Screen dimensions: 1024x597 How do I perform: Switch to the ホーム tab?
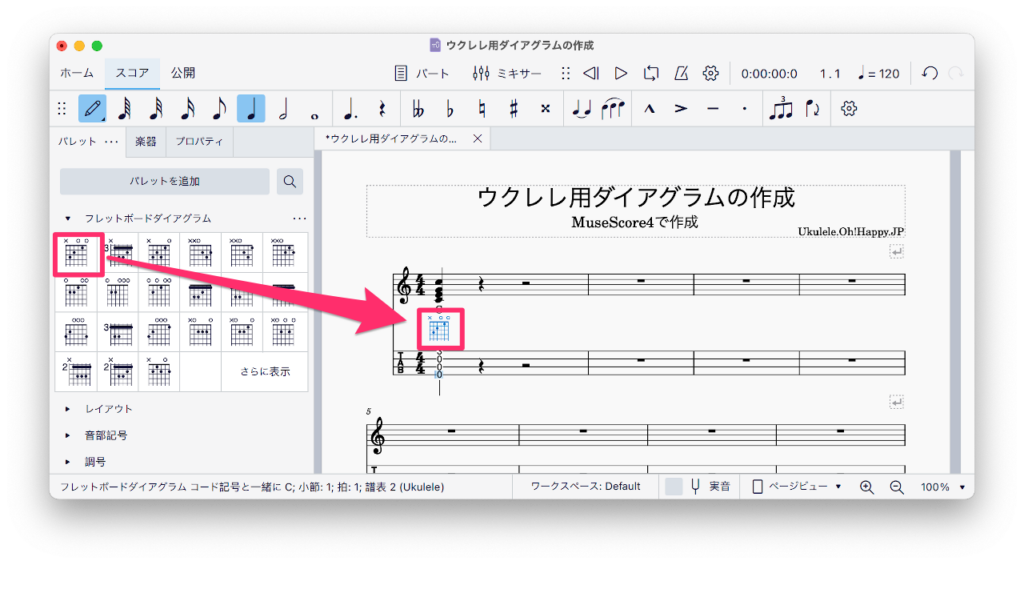tap(77, 73)
